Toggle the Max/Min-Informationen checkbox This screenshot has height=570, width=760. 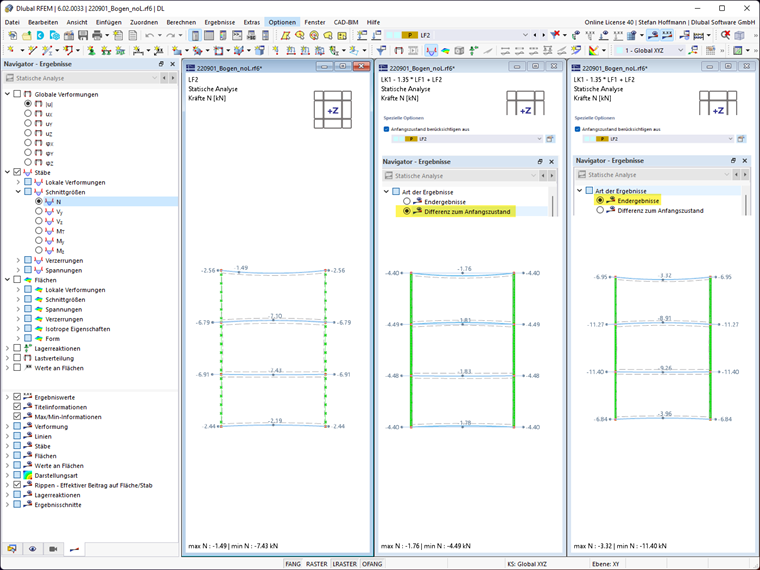17,416
